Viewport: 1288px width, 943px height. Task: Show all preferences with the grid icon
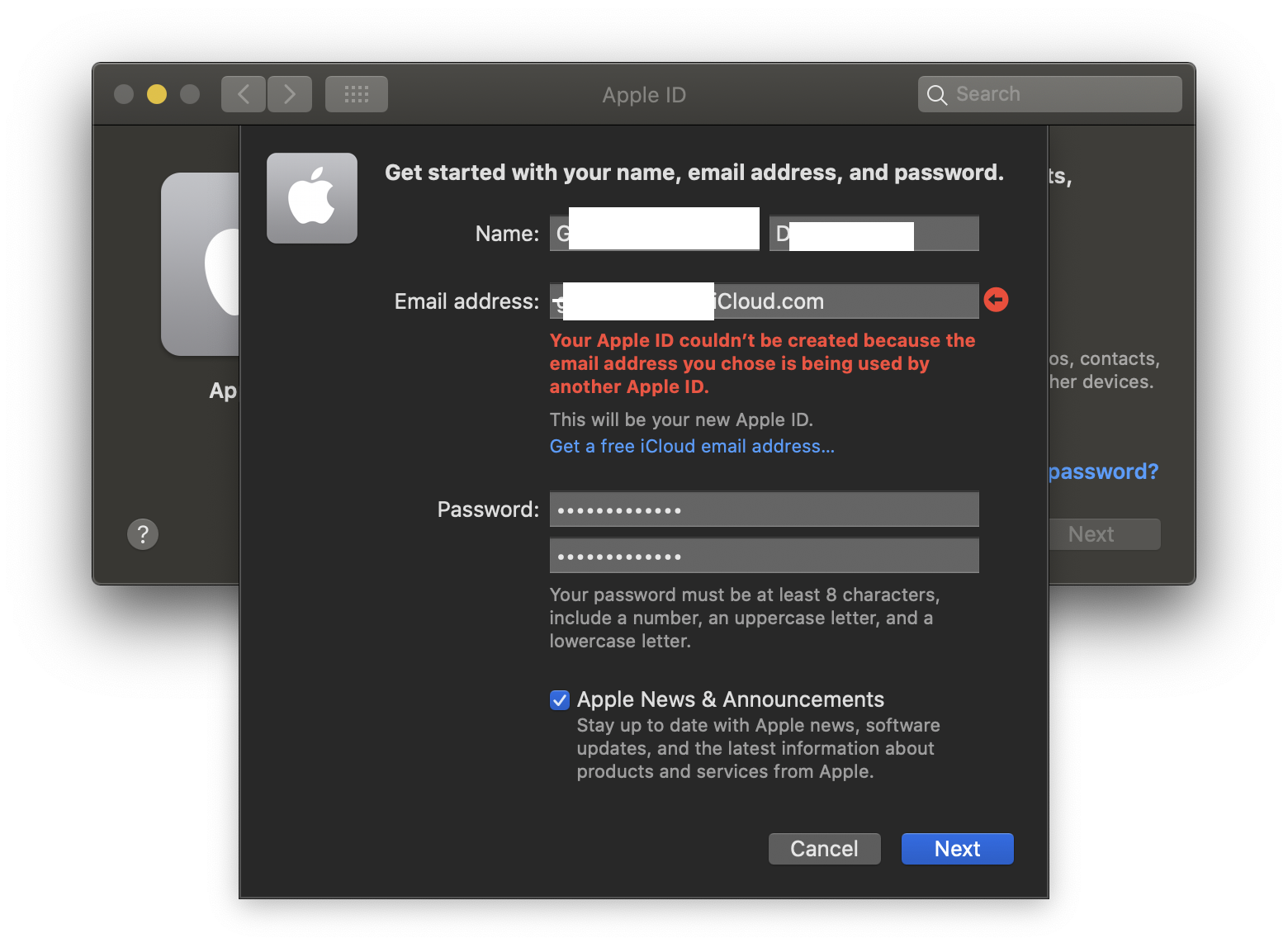click(357, 94)
